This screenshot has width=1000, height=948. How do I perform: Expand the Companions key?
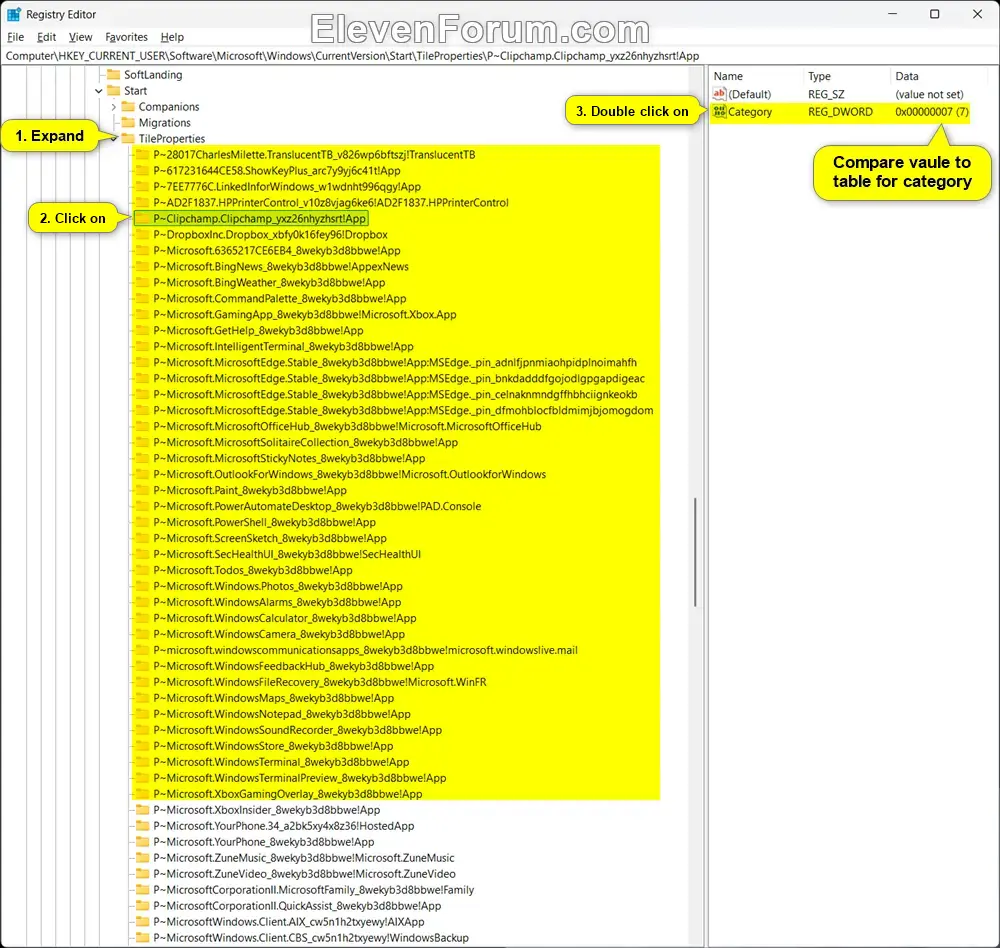click(x=114, y=107)
